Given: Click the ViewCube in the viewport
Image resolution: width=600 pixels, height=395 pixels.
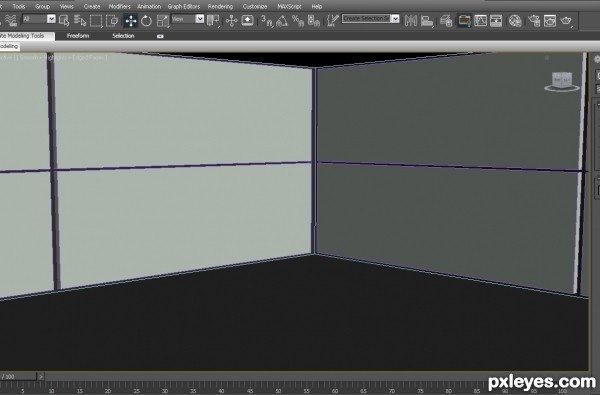Looking at the screenshot, I should (x=562, y=82).
